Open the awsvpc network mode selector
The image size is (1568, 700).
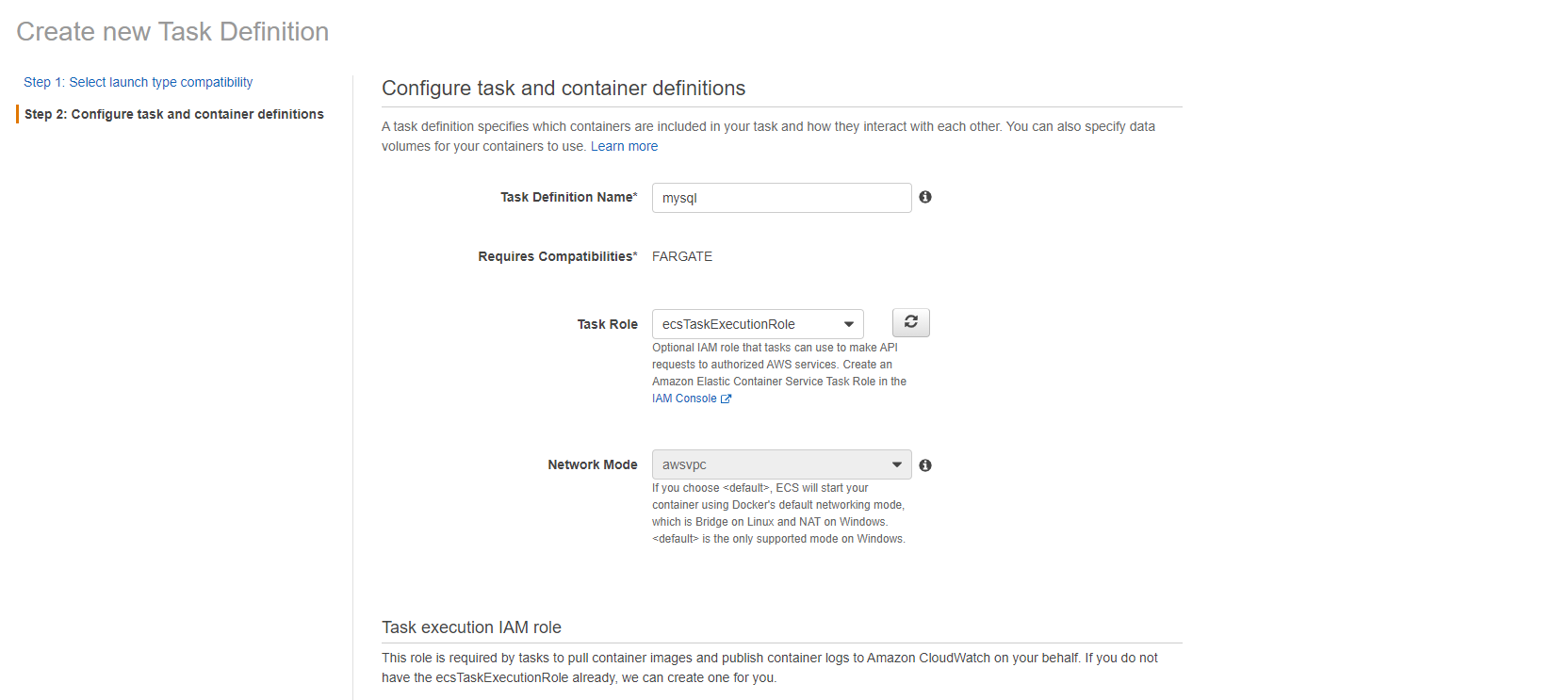(781, 464)
